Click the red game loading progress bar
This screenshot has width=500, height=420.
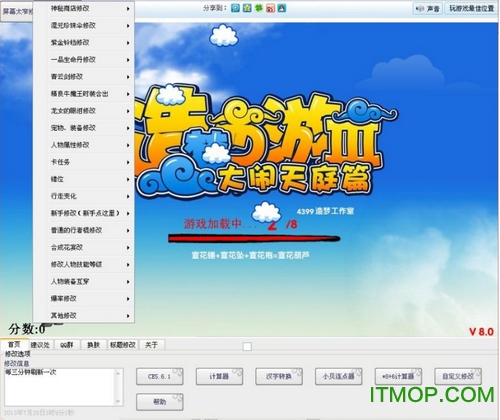click(254, 239)
